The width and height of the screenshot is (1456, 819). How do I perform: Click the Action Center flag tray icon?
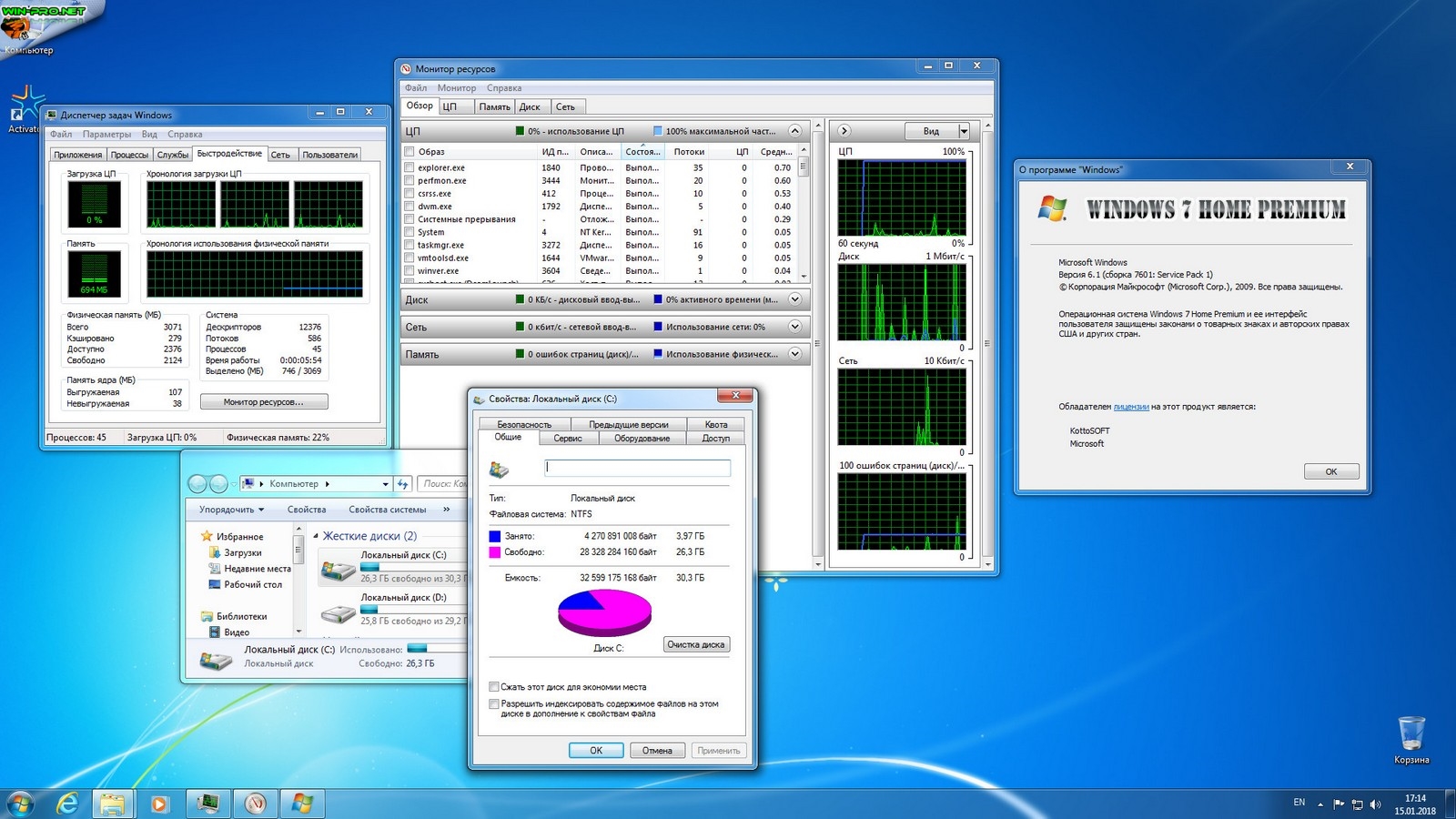(x=1339, y=804)
